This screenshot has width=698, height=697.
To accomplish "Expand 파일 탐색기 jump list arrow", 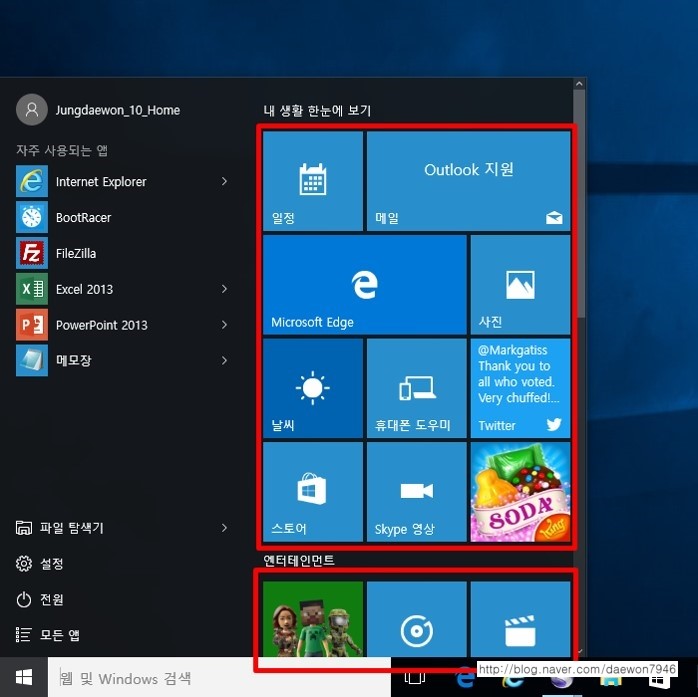I will tap(224, 528).
